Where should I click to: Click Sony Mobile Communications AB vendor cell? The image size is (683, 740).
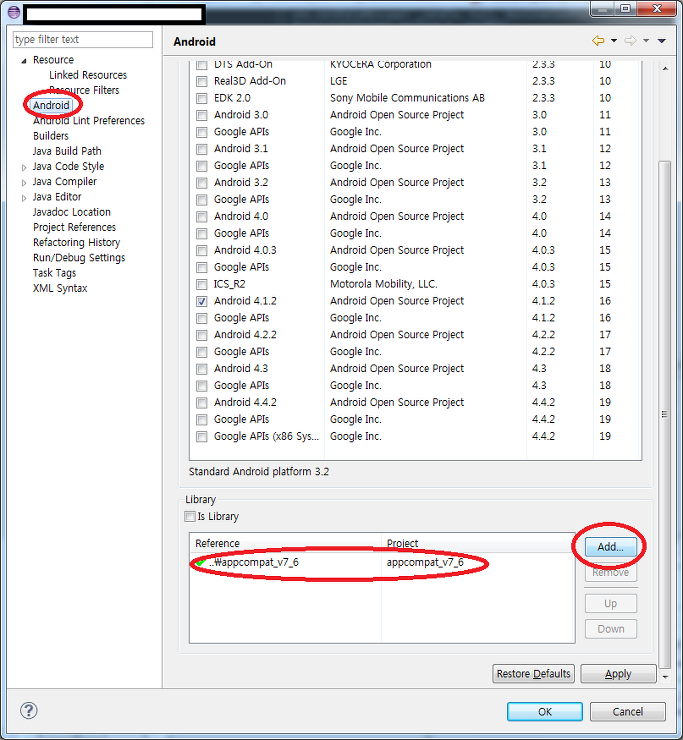[x=407, y=98]
